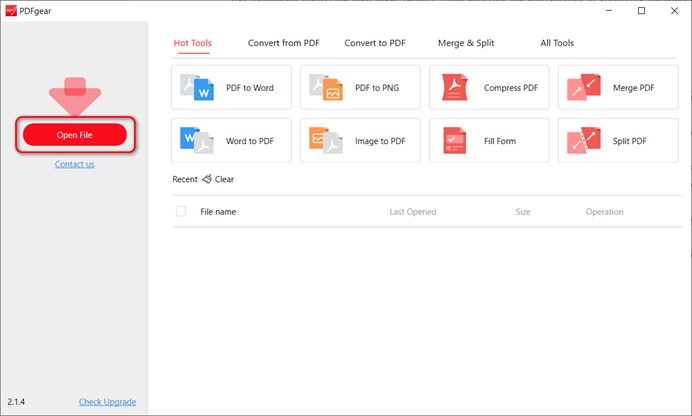Image resolution: width=692 pixels, height=416 pixels.
Task: Tick the File name select-all checkbox
Action: (x=181, y=211)
